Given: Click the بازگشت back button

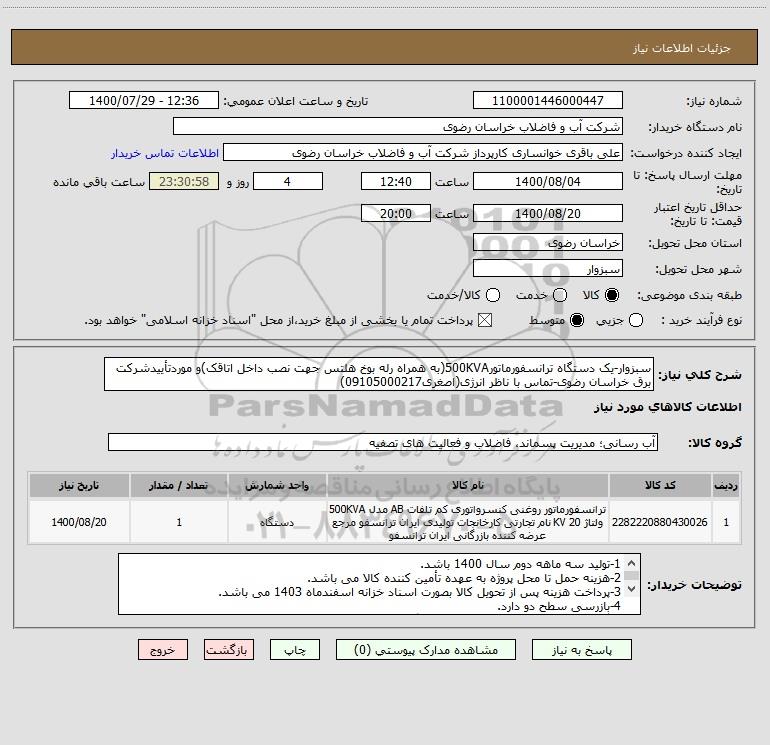Looking at the screenshot, I should point(229,650).
